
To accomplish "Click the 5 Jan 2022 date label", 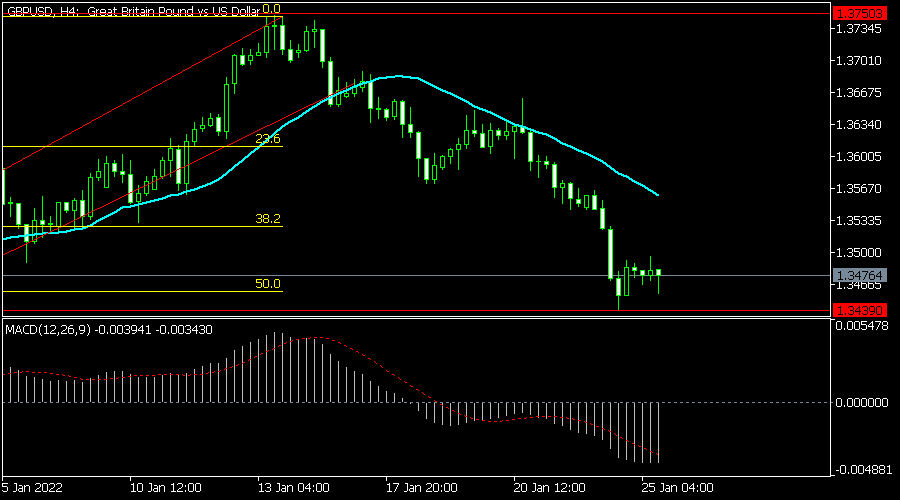I will coord(32,488).
